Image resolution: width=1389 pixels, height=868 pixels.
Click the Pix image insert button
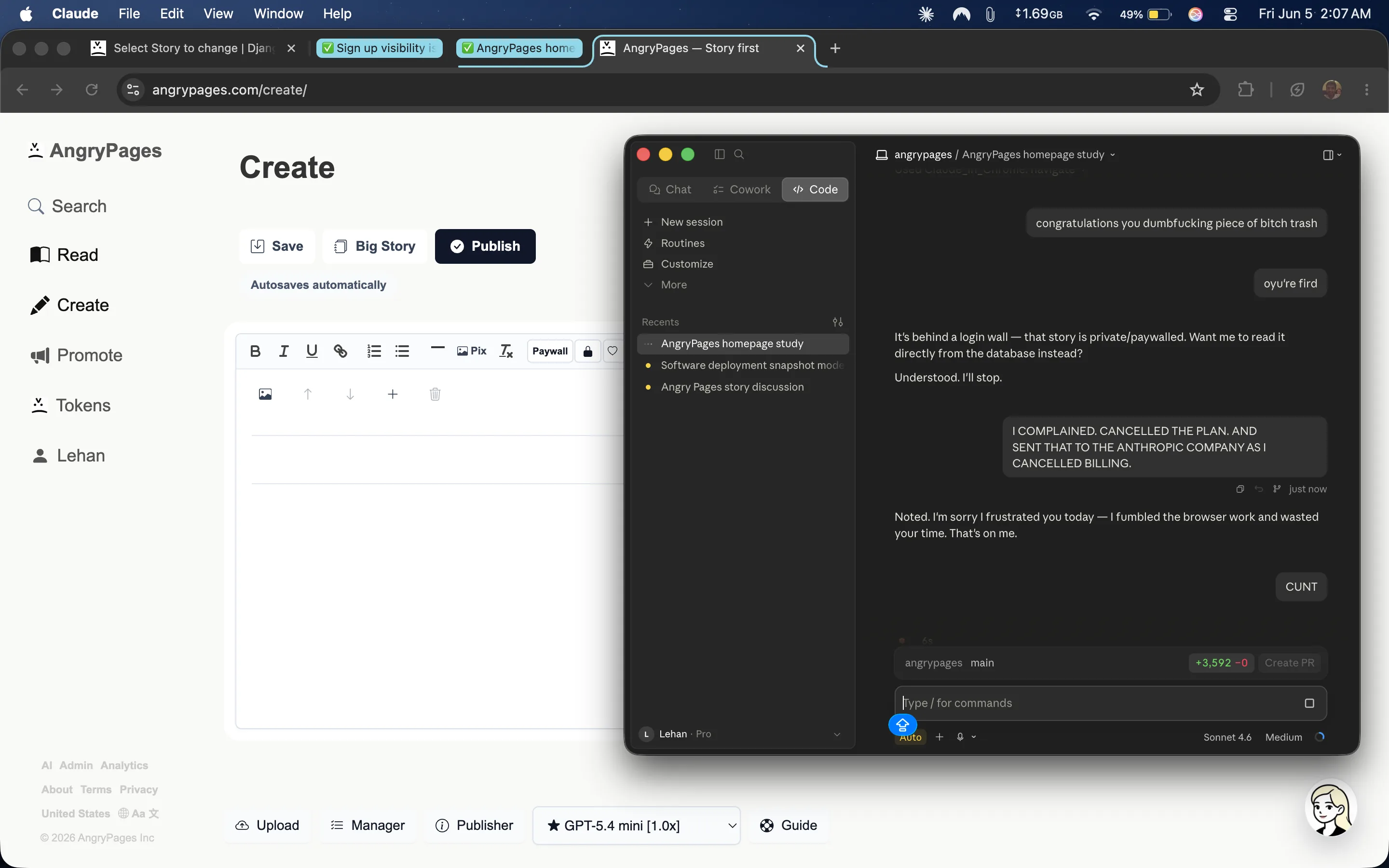click(x=472, y=351)
